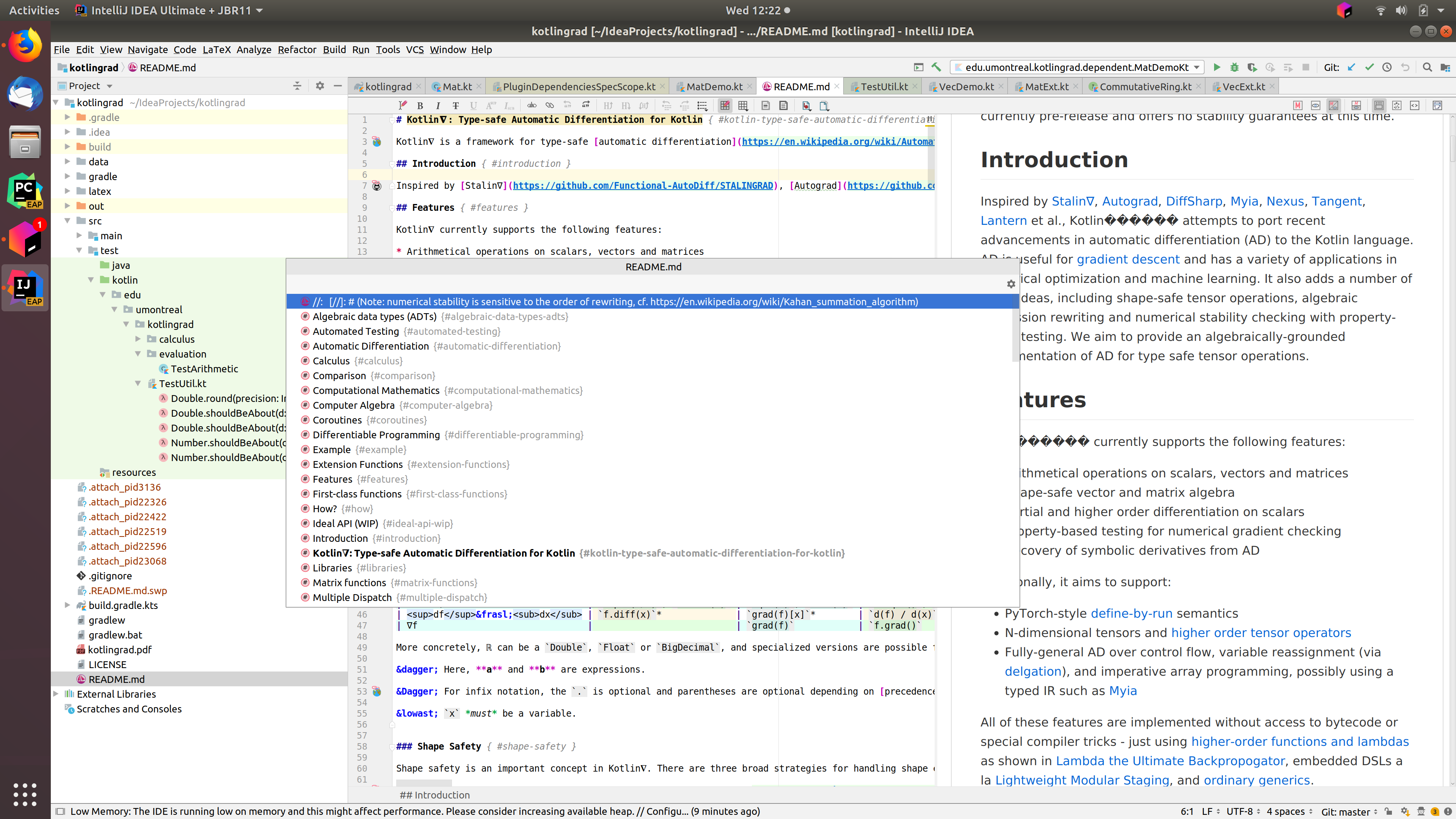Insert a hyperlink using the chain icon

[x=549, y=106]
